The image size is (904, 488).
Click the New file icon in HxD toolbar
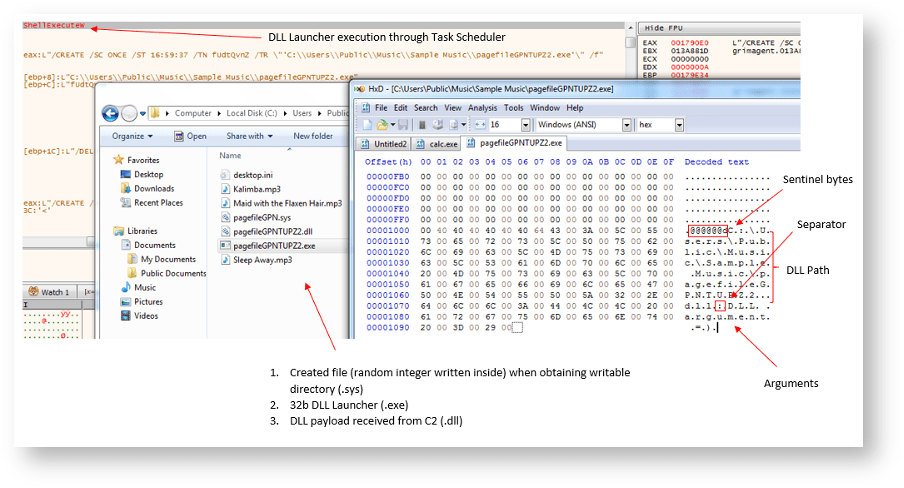tap(367, 125)
